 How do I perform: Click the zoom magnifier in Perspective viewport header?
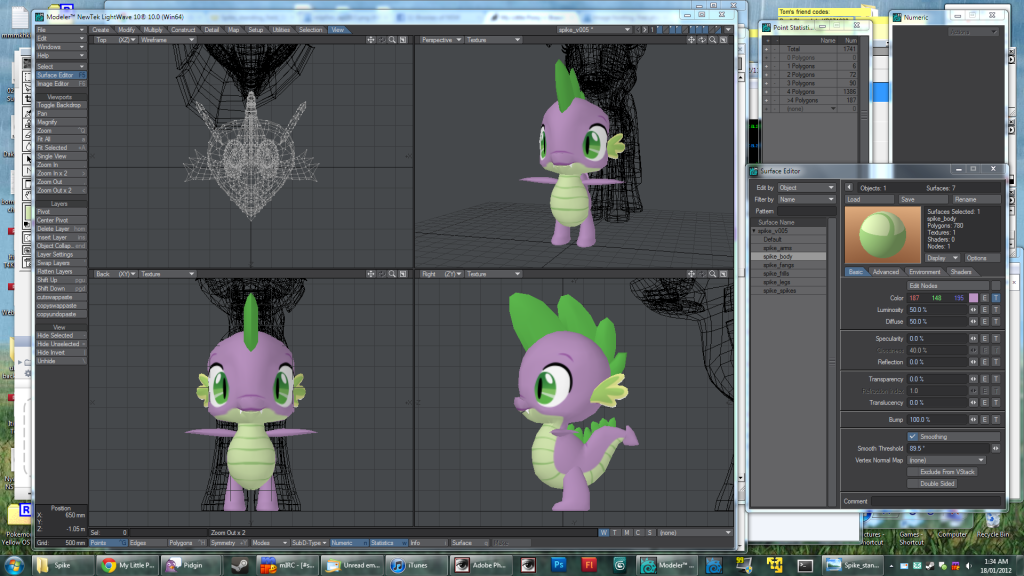(712, 40)
